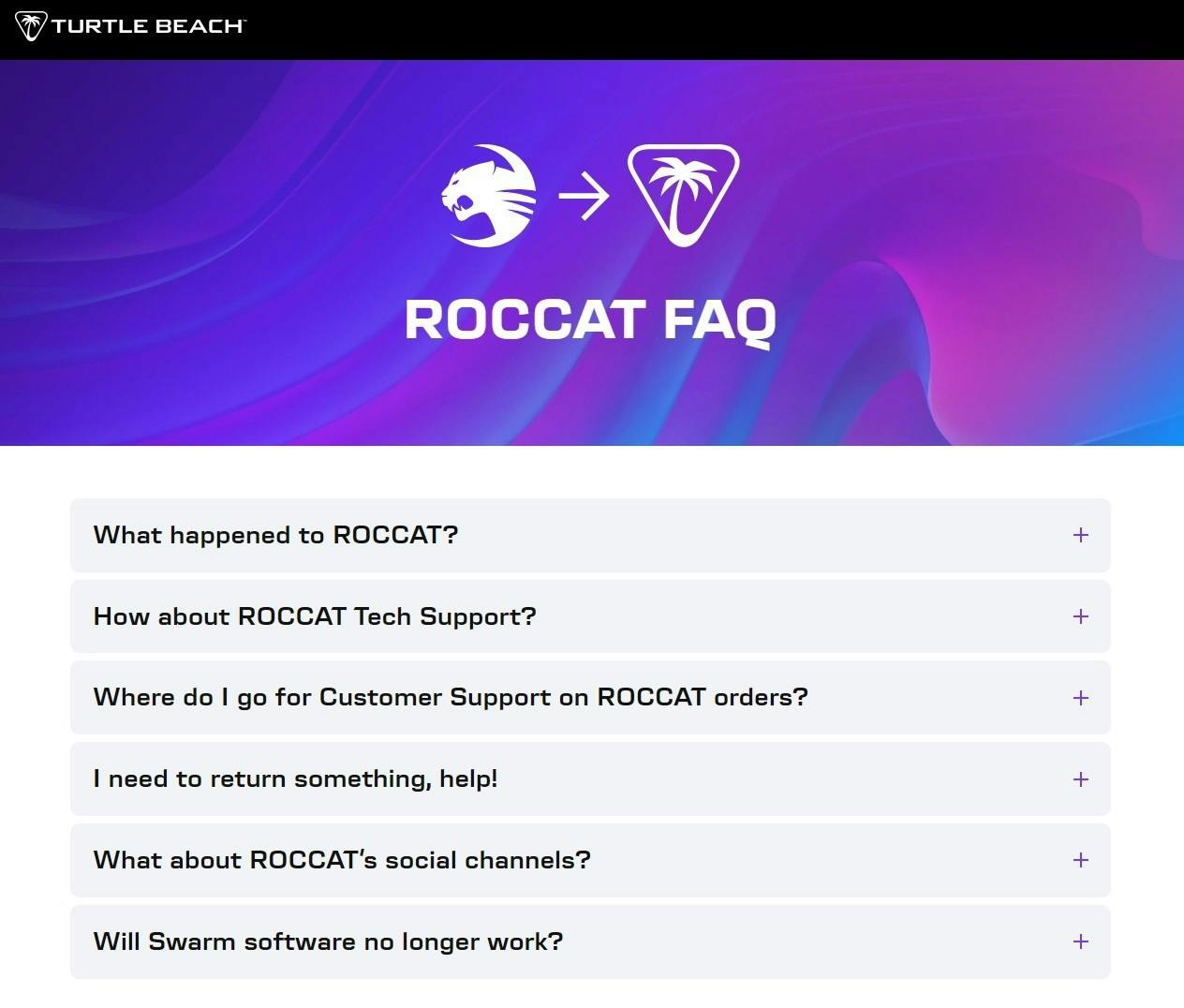Open the "What happened to ROCCAT?" question
1184x1008 pixels.
pos(590,535)
